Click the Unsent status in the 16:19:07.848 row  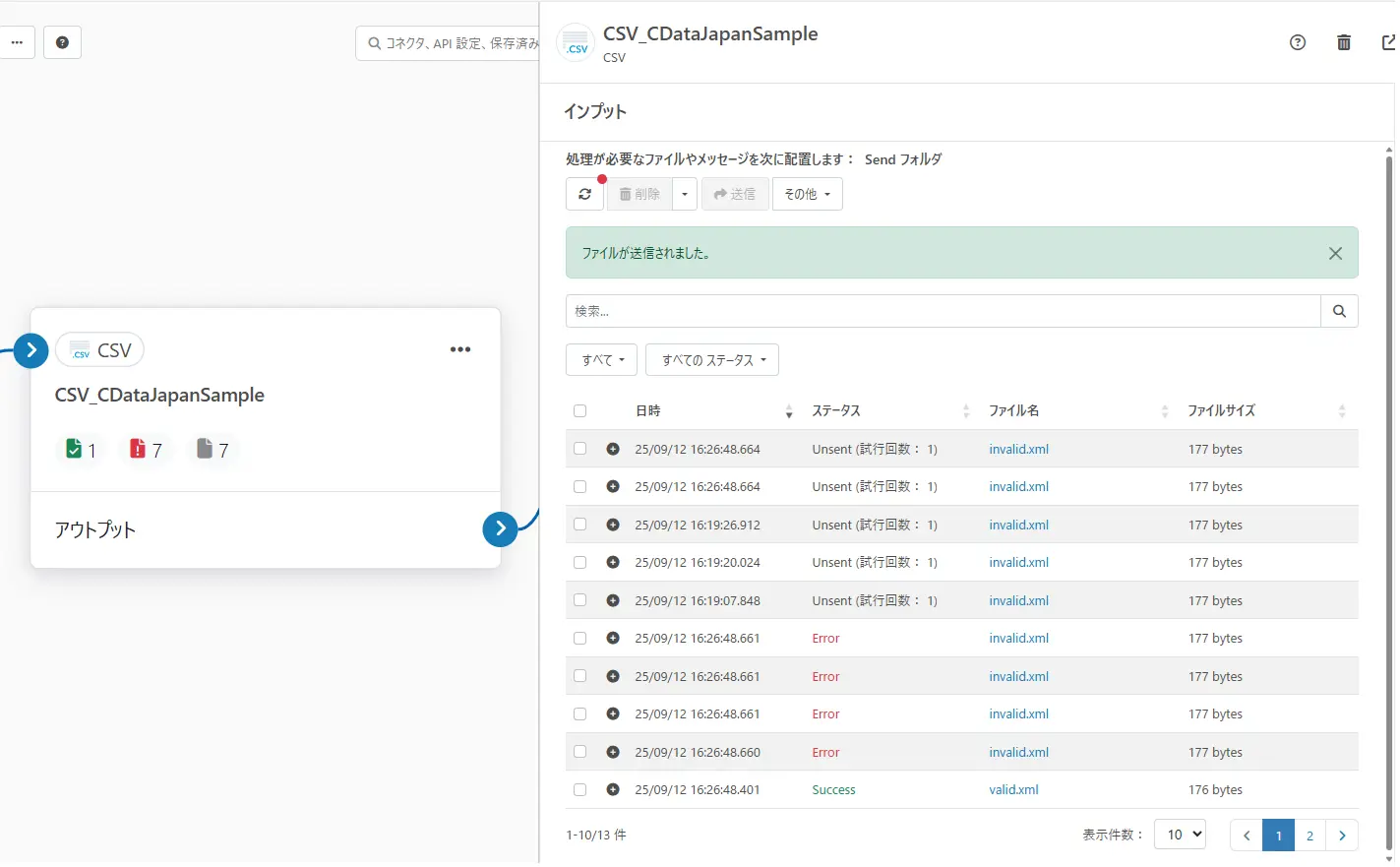coord(875,600)
